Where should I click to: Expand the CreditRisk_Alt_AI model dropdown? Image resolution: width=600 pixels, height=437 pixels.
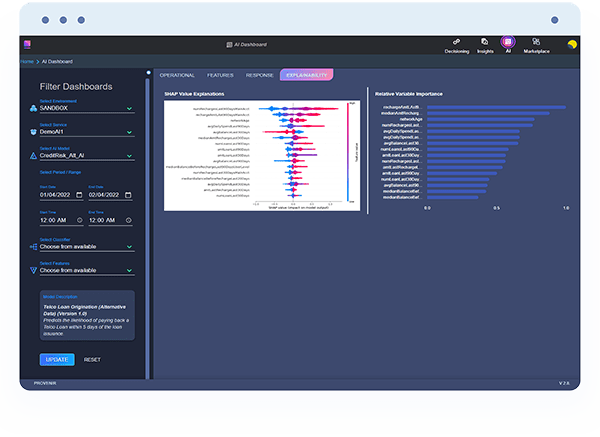click(x=129, y=156)
